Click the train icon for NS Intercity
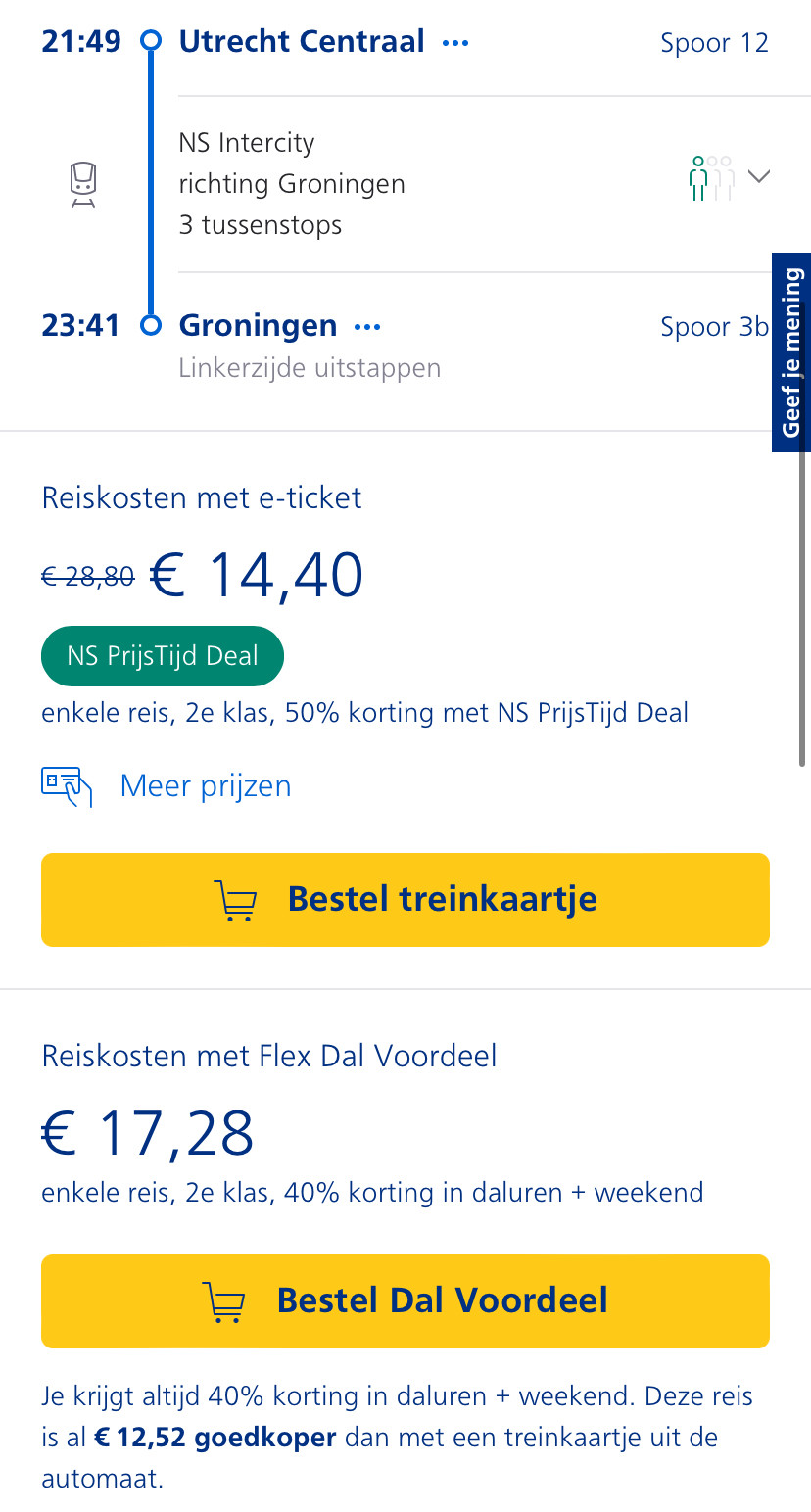This screenshot has height=1512, width=811. tap(83, 184)
